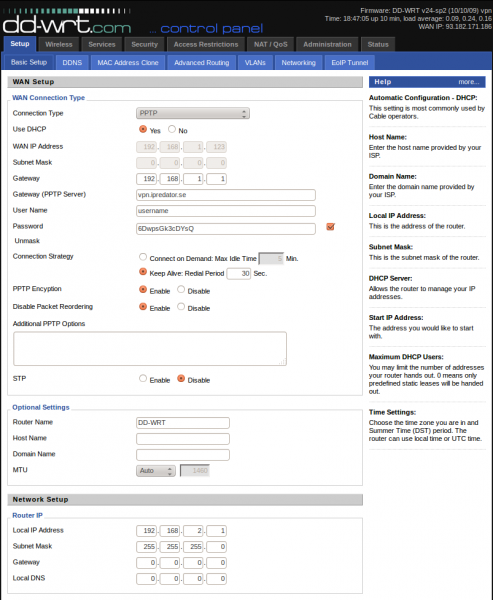
Task: Open the Administration tab
Action: click(327, 44)
